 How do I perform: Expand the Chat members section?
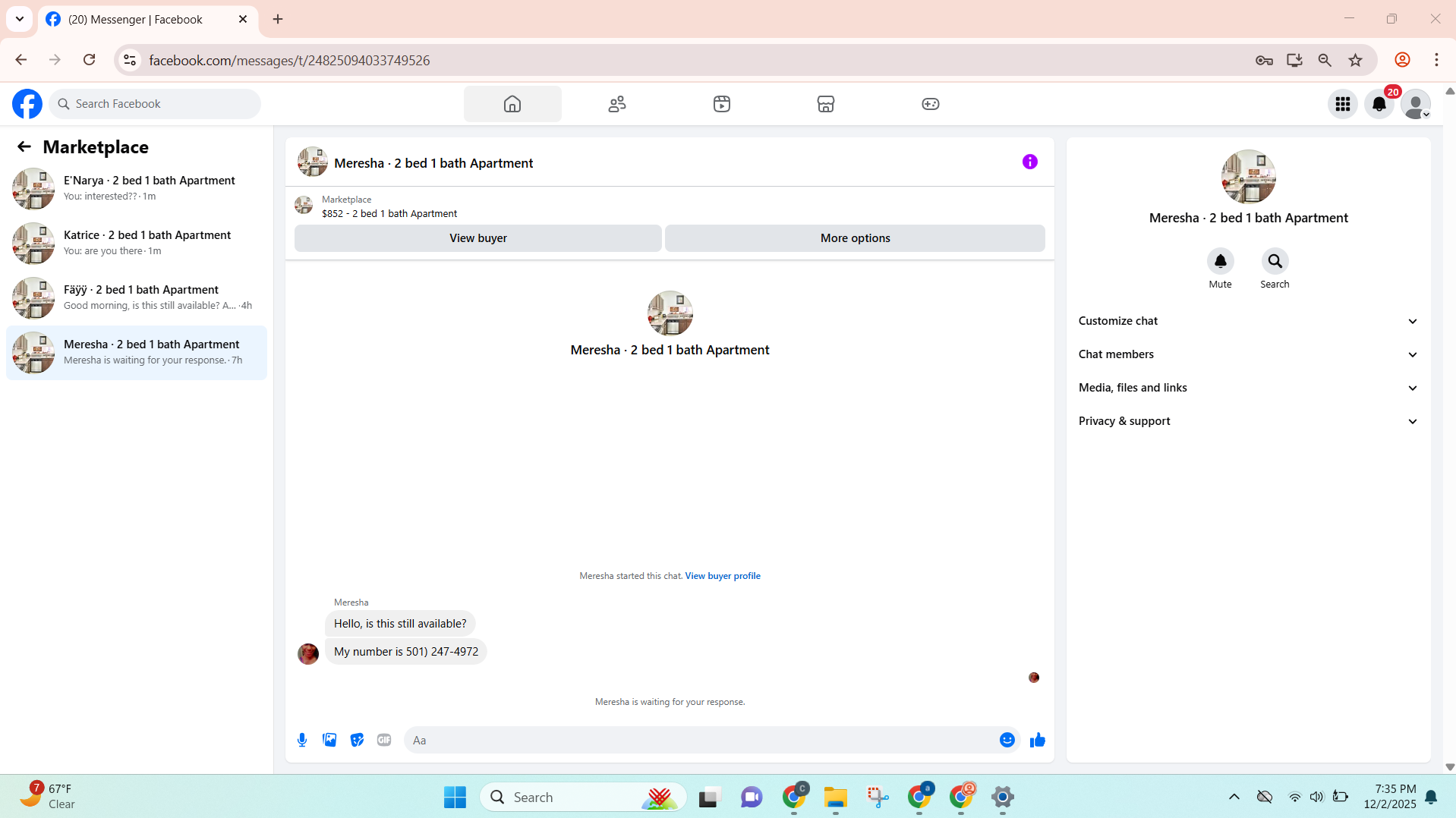point(1249,354)
